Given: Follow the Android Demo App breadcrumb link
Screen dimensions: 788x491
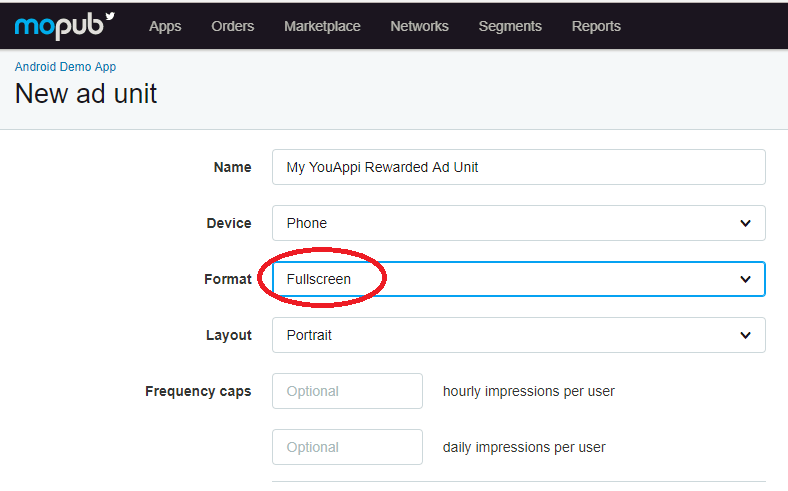Looking at the screenshot, I should (65, 67).
